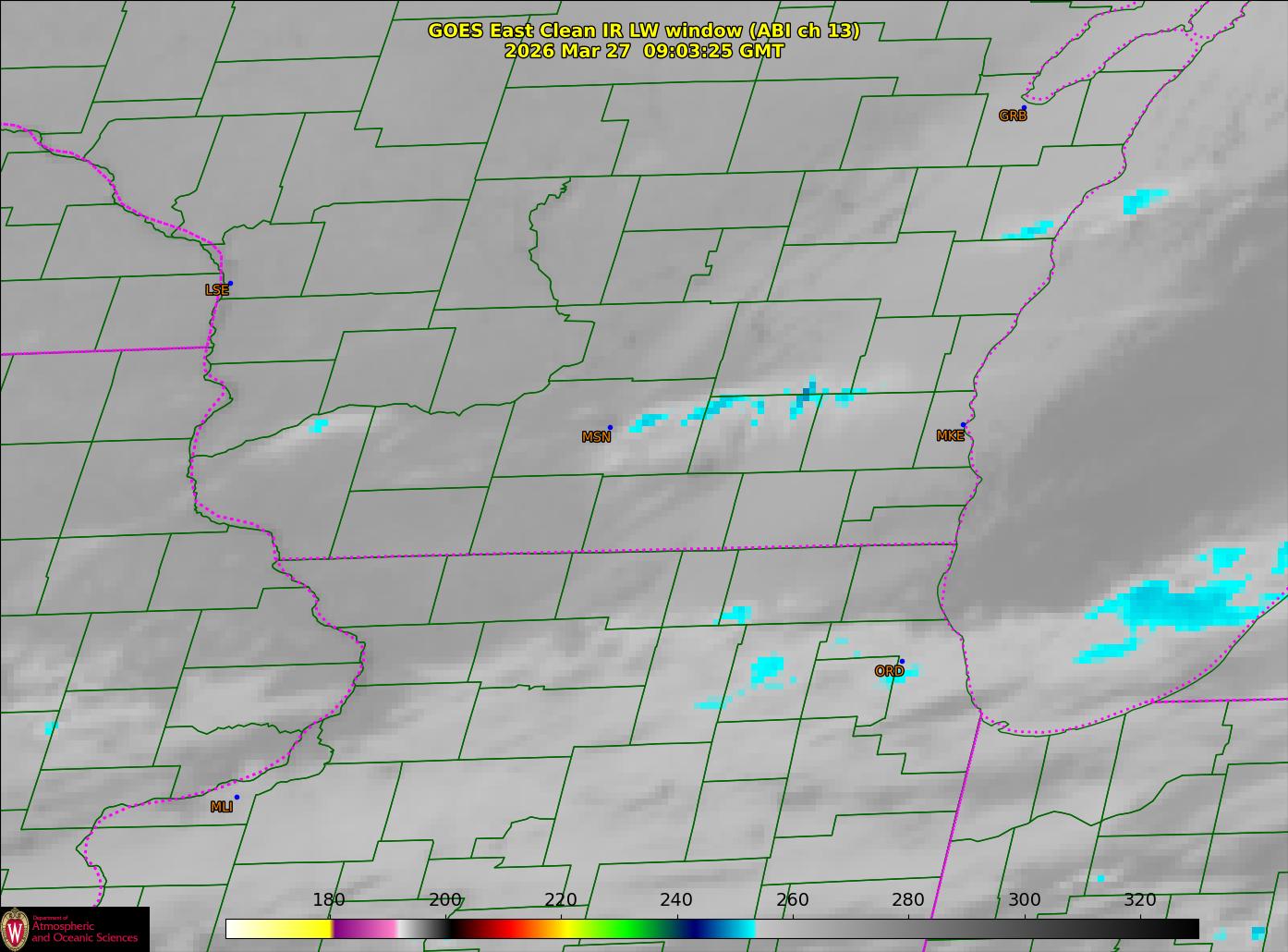This screenshot has height=952, width=1288.
Task: Click the large cyan cloud over Lake Michigan
Action: (x=1173, y=605)
